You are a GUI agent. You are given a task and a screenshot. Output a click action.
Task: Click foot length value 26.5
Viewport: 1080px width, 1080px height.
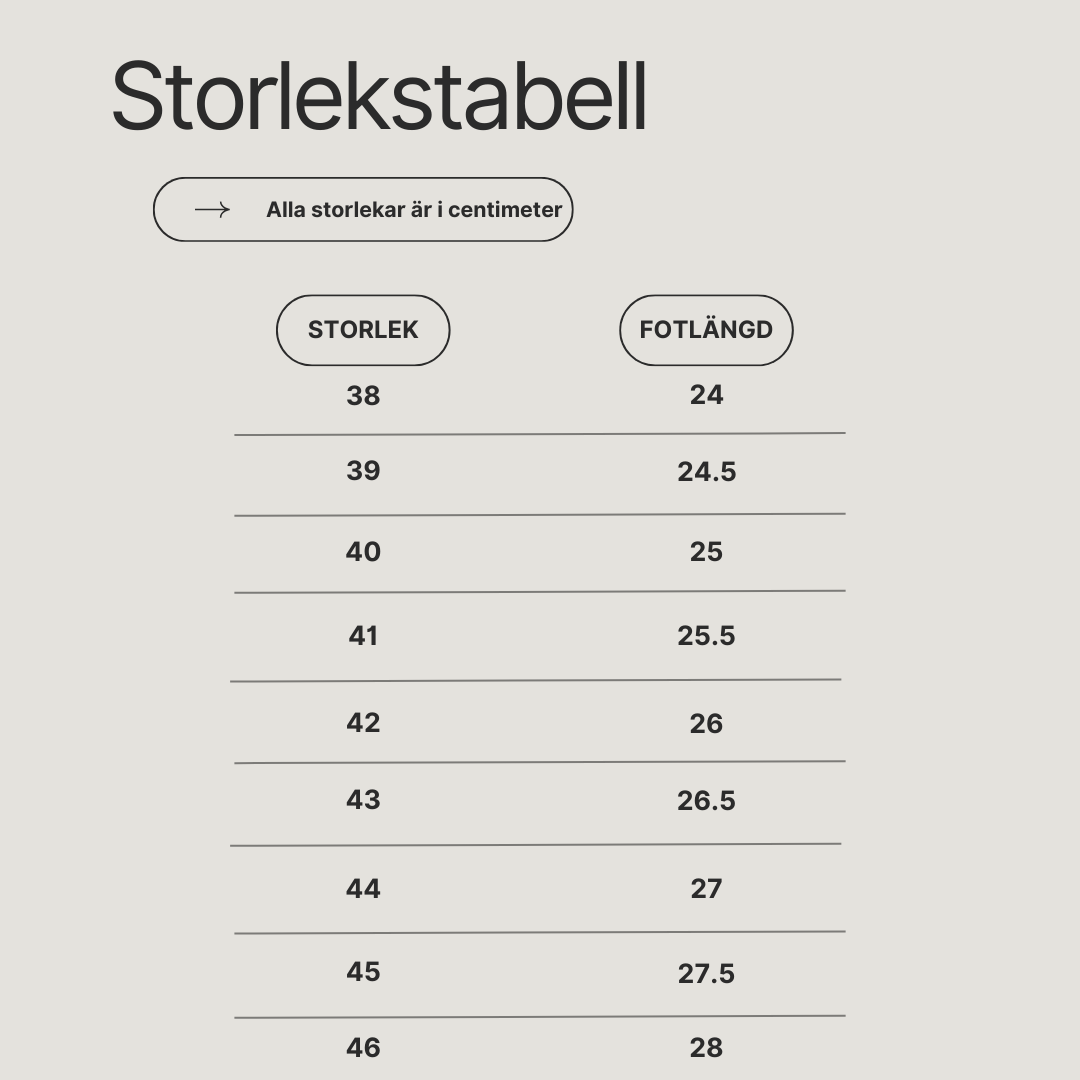(706, 800)
